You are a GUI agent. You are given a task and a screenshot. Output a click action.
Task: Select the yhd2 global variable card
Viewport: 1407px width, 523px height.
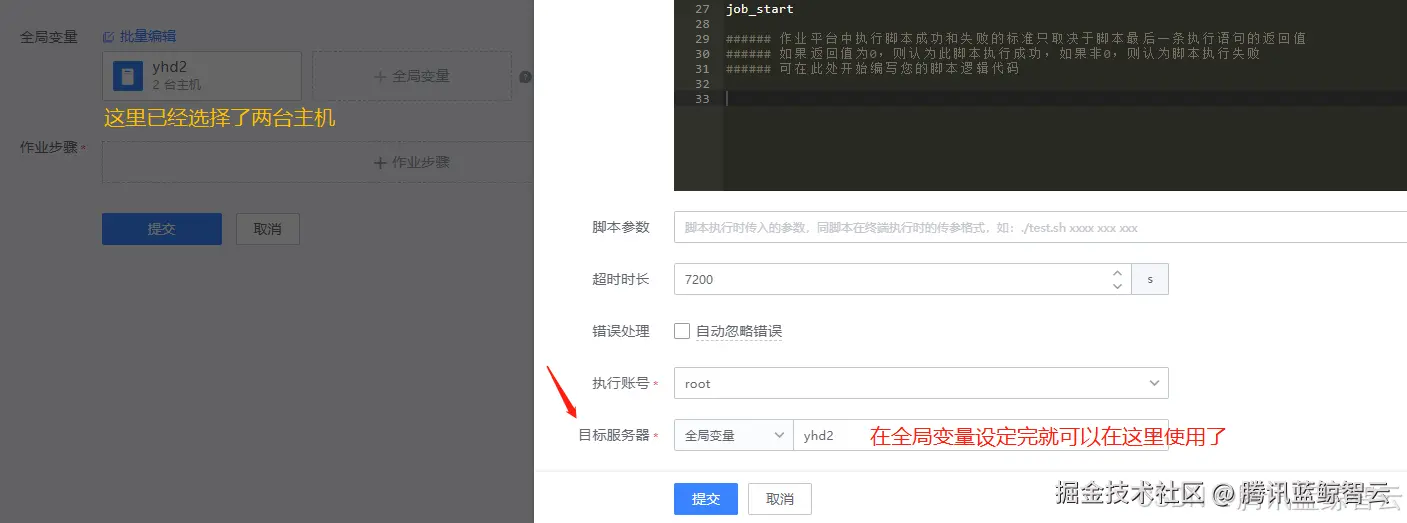pos(202,76)
